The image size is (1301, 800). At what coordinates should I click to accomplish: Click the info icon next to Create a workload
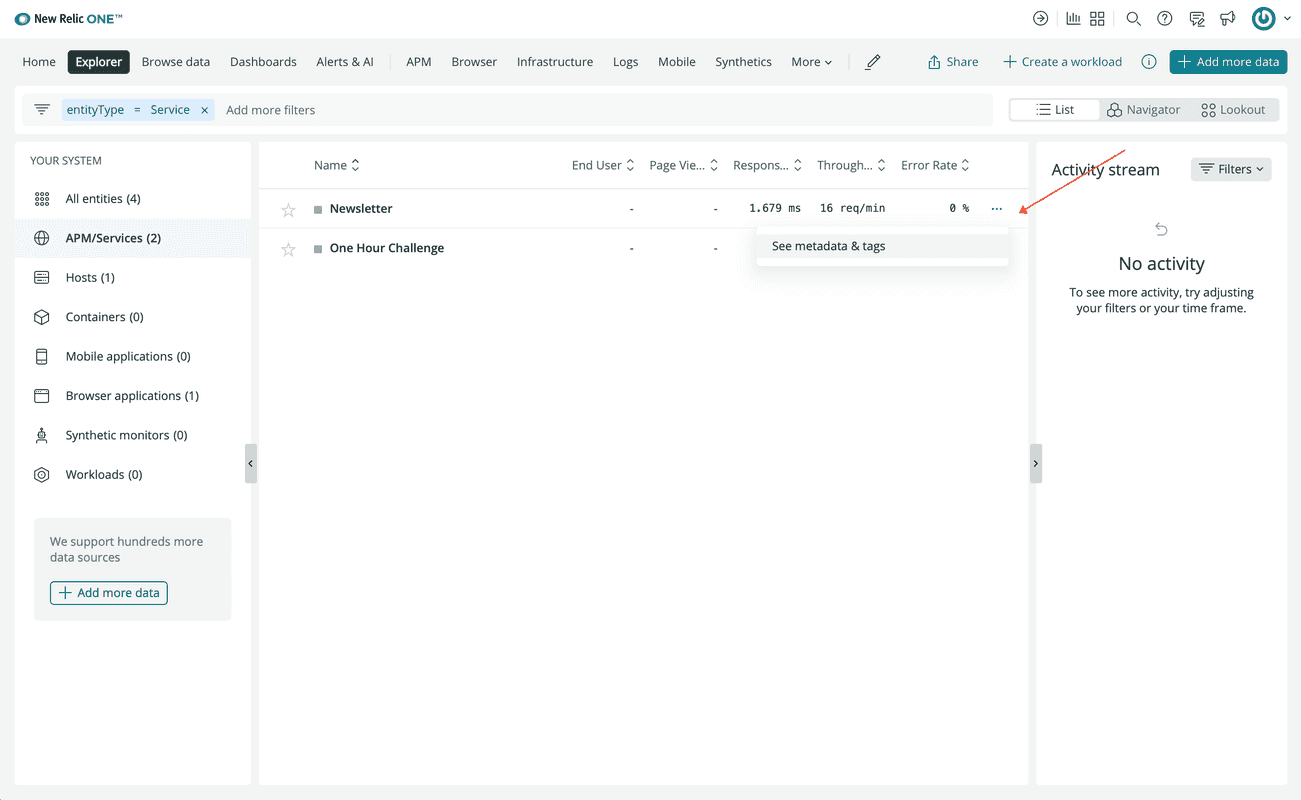tap(1149, 62)
